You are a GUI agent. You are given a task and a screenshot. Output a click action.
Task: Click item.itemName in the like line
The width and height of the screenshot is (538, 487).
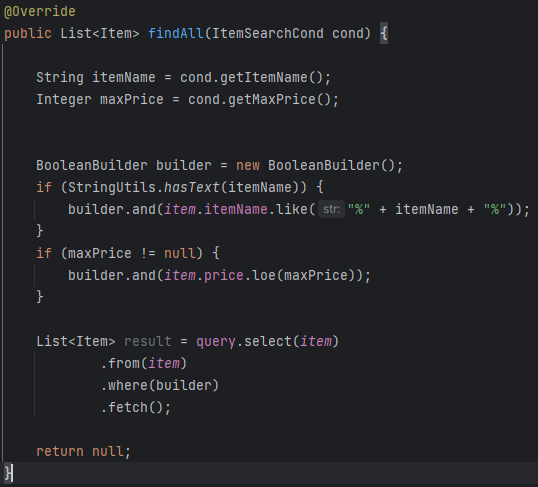[215, 209]
